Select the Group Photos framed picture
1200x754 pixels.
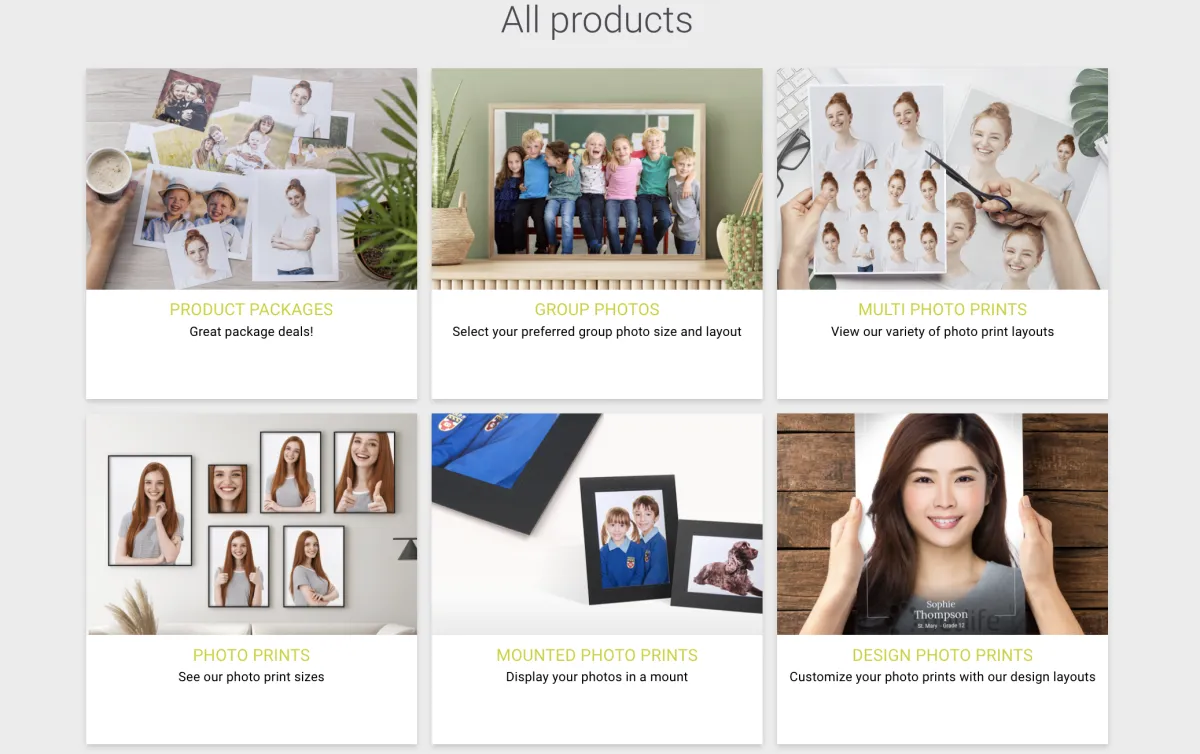[x=597, y=179]
